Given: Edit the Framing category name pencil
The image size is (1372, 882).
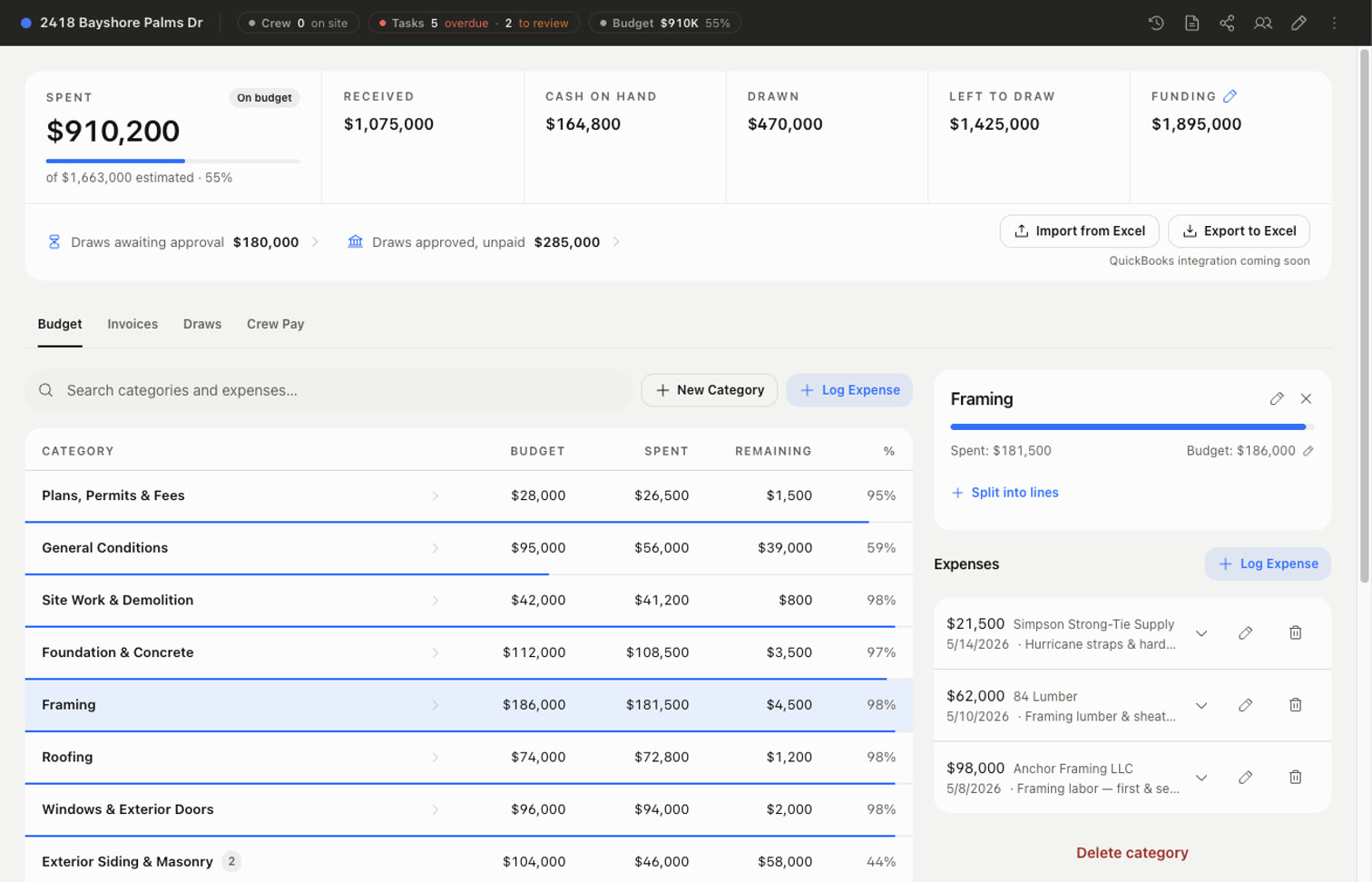Looking at the screenshot, I should 1277,398.
